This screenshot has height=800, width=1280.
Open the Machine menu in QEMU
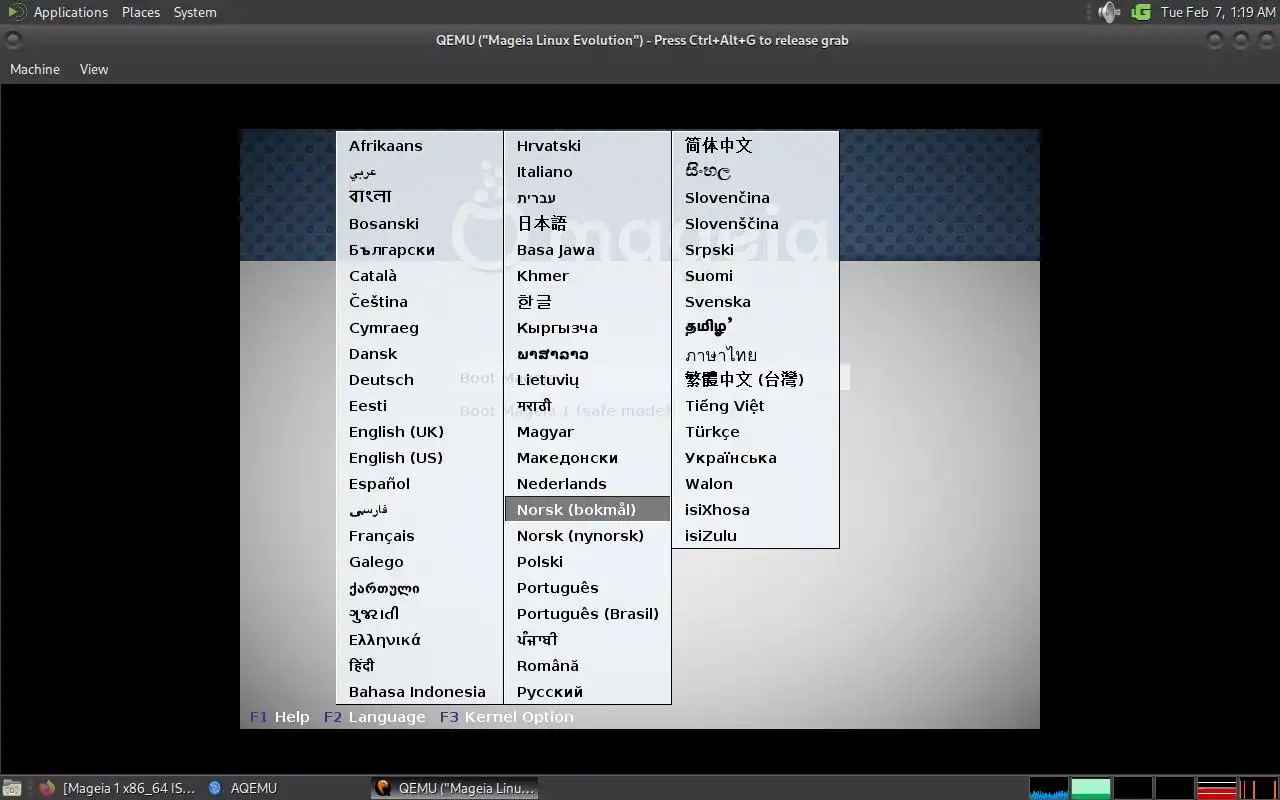coord(35,69)
